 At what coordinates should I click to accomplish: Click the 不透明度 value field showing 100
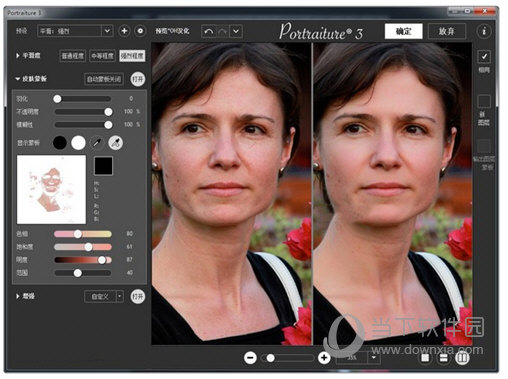click(128, 112)
